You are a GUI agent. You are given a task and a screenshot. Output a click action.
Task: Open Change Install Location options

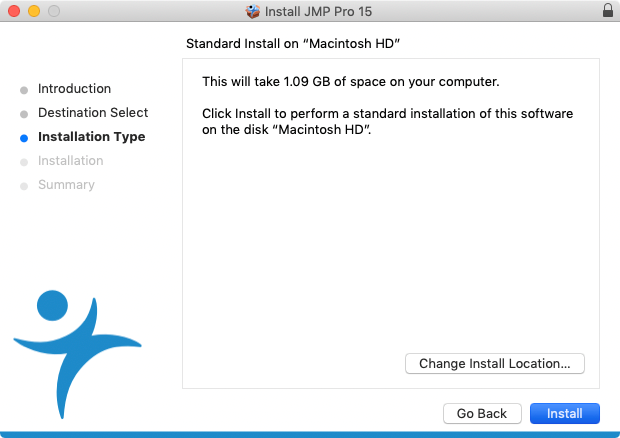(495, 363)
